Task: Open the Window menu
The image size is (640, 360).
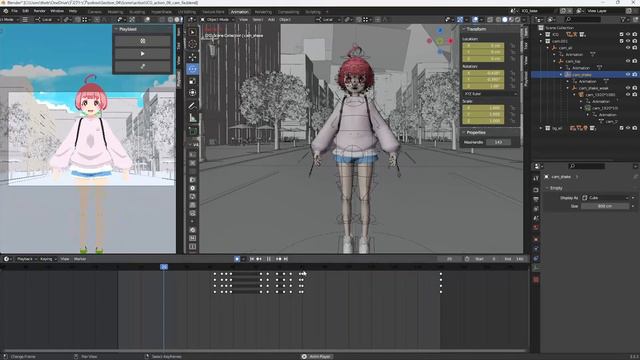Action: point(57,11)
